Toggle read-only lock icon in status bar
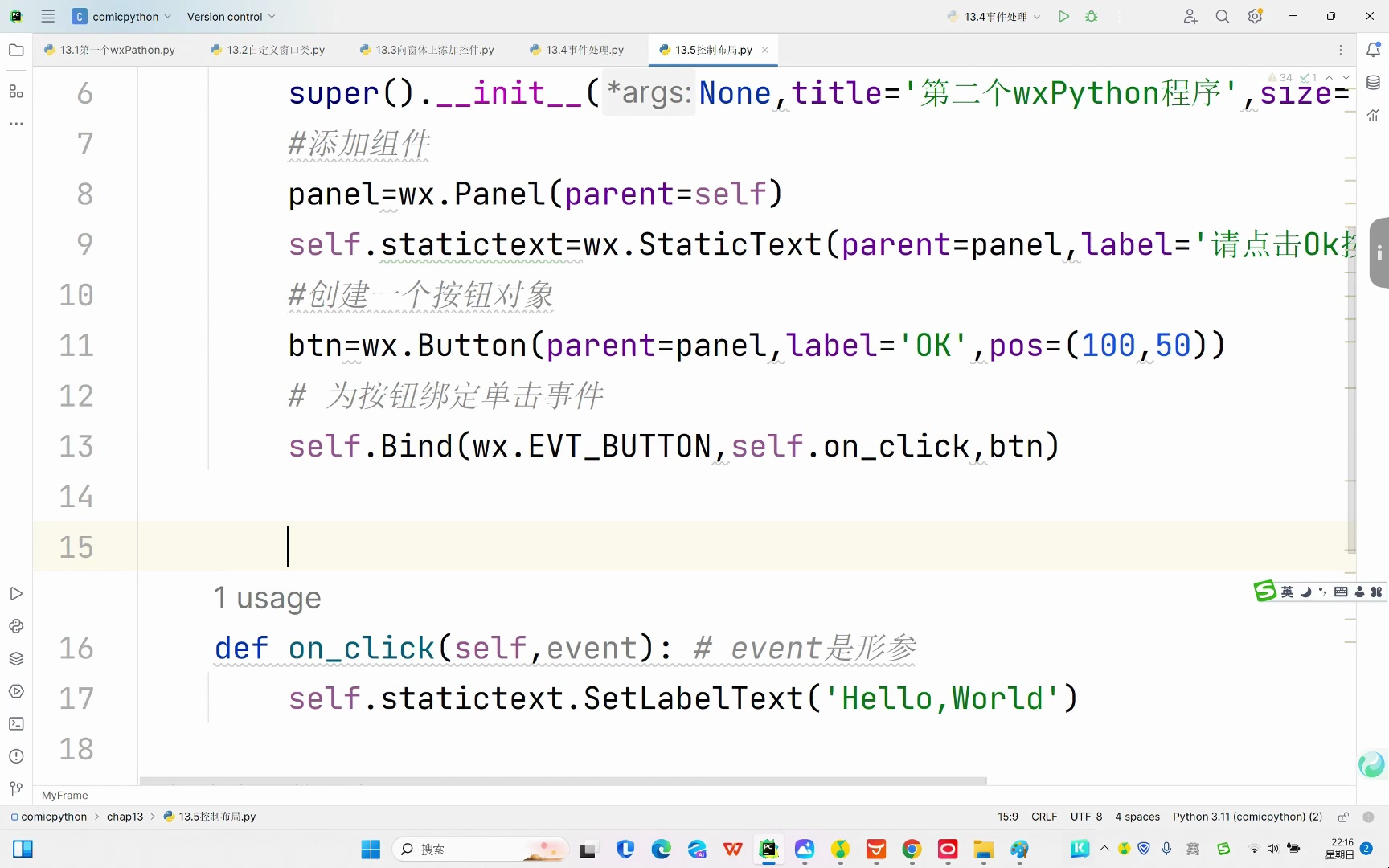 [1343, 817]
